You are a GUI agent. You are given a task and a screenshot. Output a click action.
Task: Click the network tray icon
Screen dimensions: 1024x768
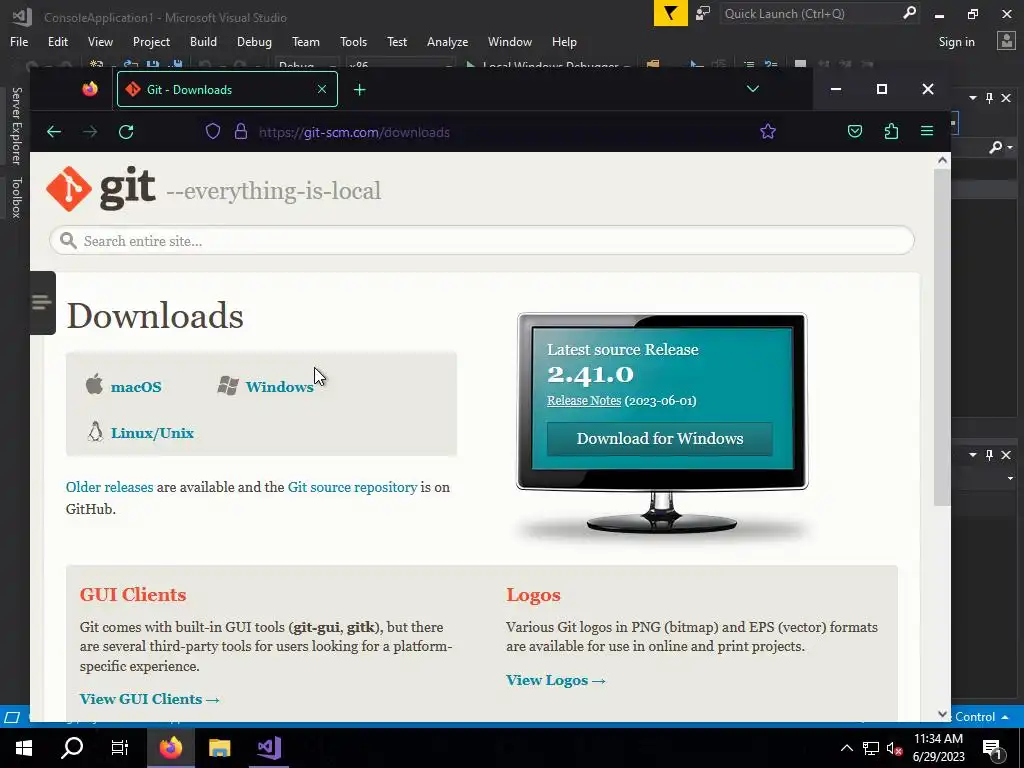pos(871,748)
